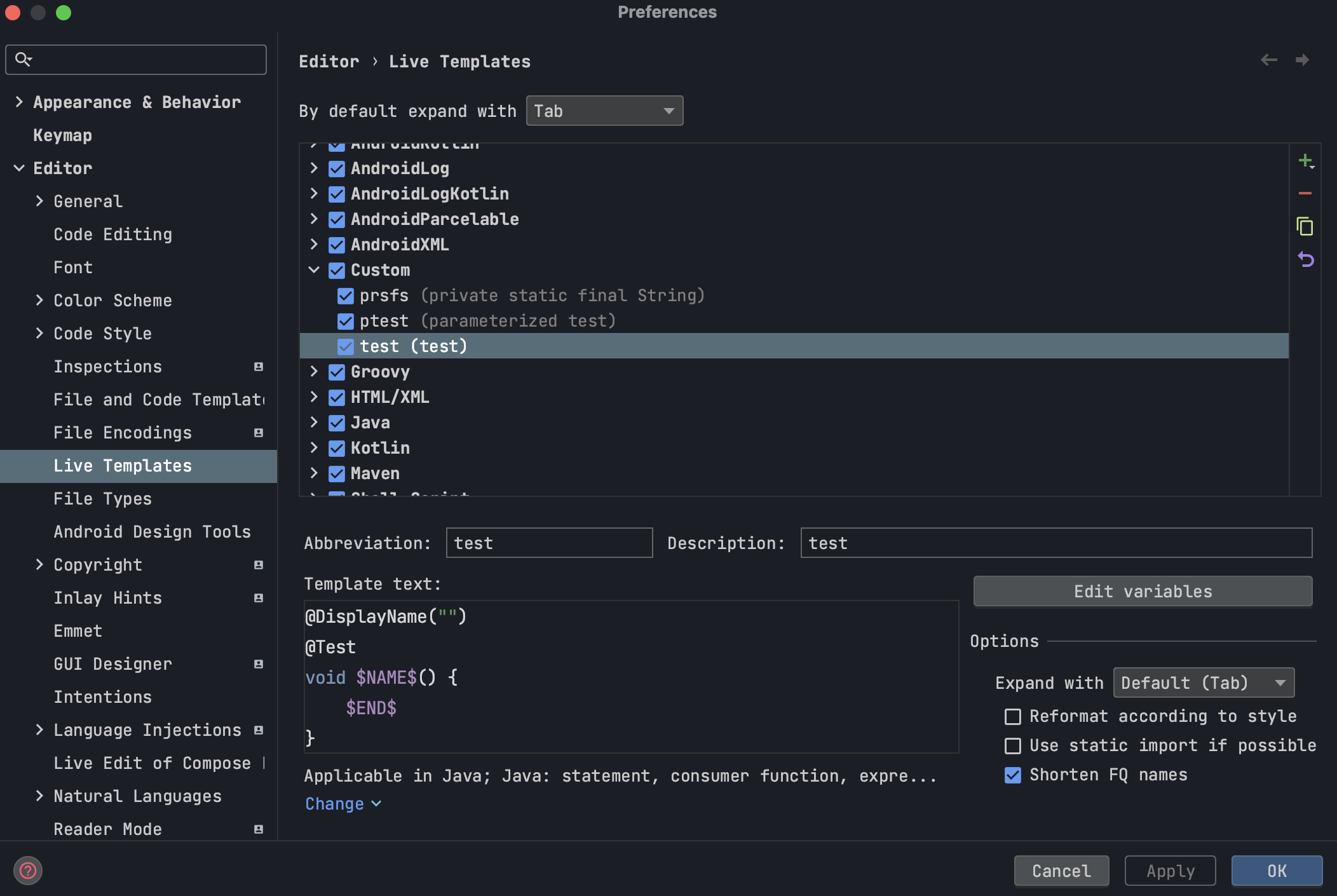Screen dimensions: 1337x896
Task: Click the Restore deleted defaults undo icon
Action: coord(1305,259)
